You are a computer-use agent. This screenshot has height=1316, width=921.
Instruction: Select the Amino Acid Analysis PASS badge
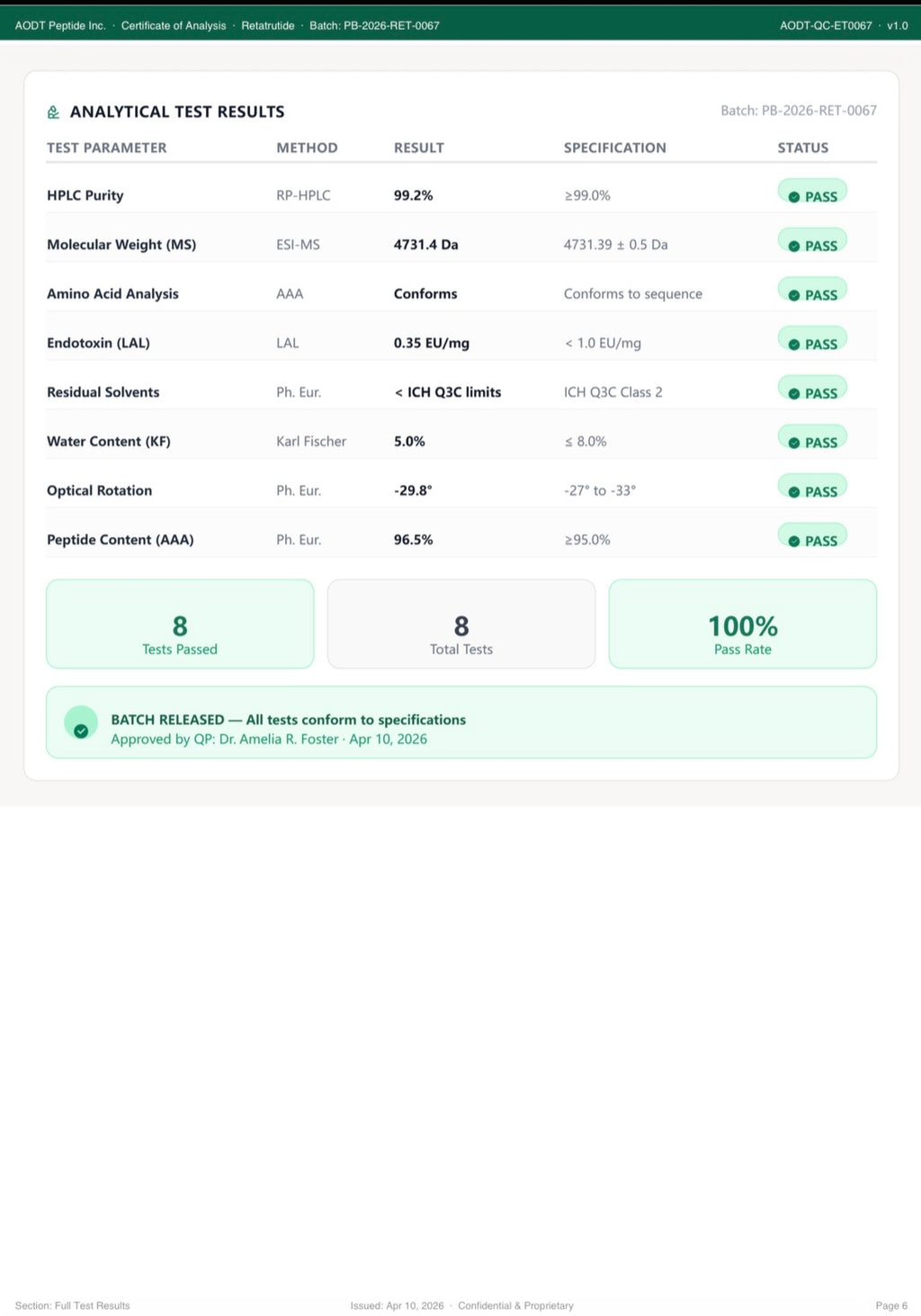click(812, 293)
